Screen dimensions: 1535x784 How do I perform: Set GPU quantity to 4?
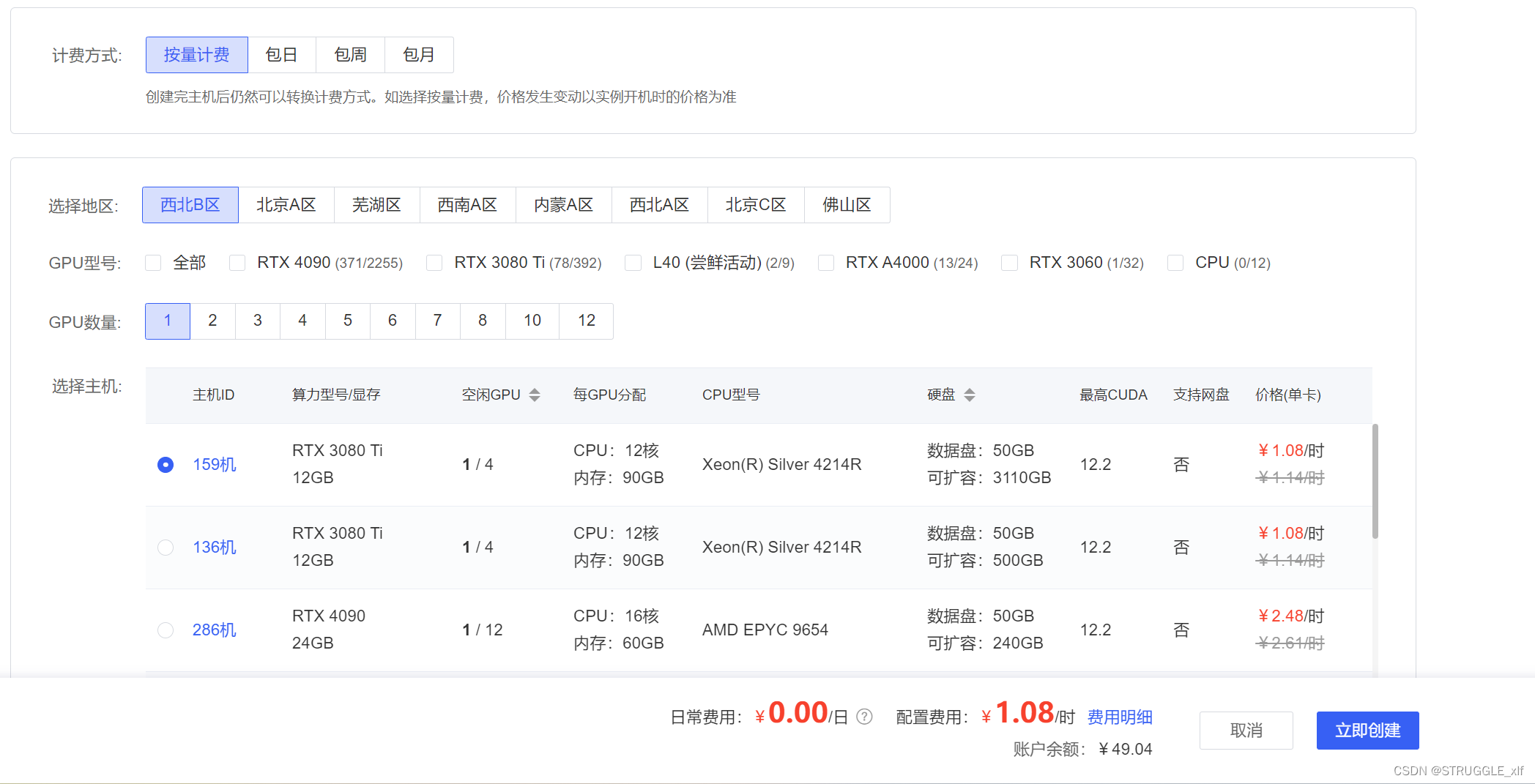click(x=302, y=321)
